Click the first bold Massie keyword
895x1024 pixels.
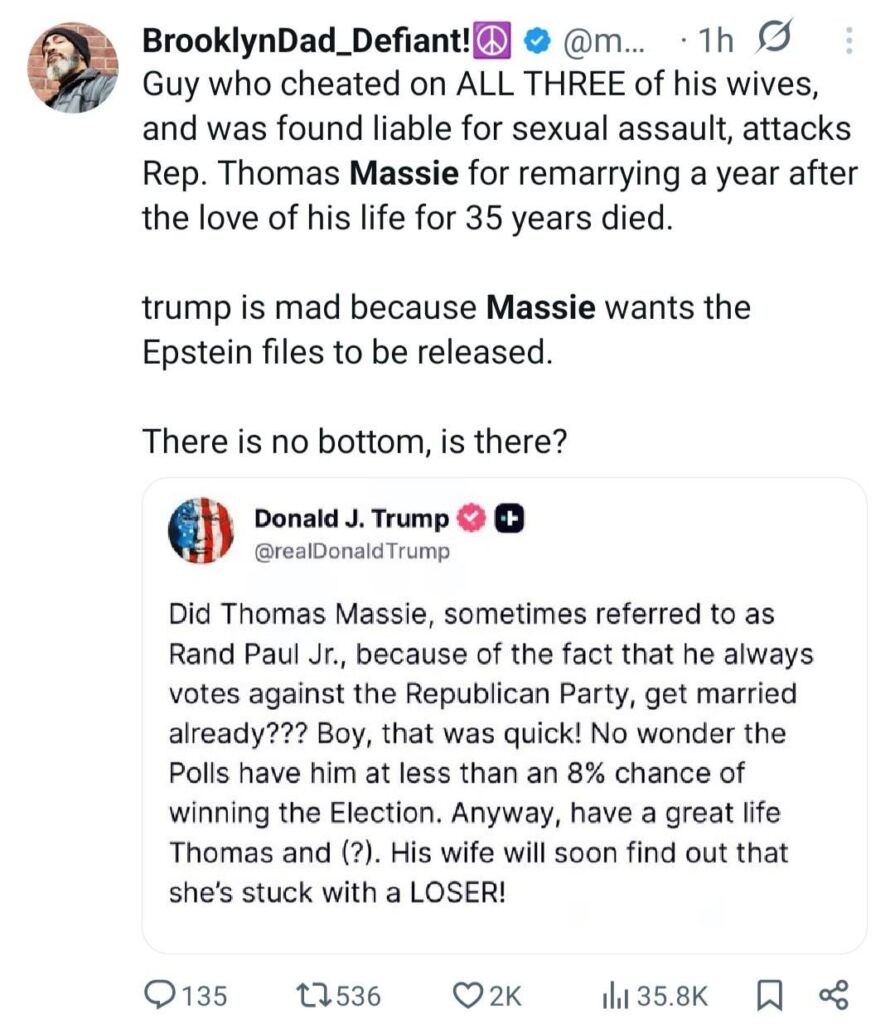click(x=404, y=173)
